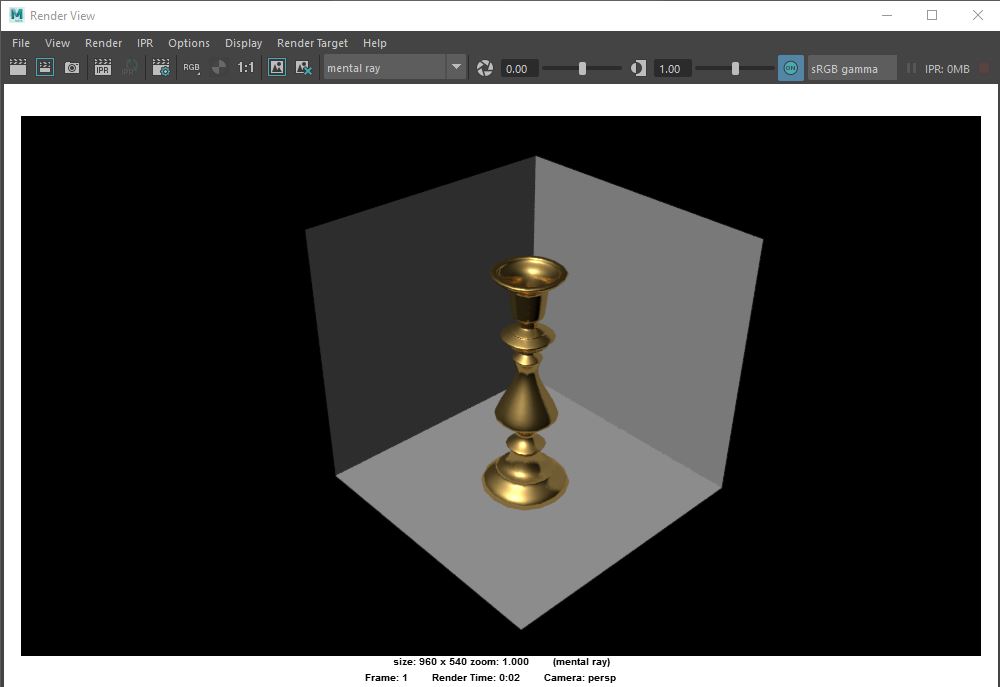Open the Render Settings icon
This screenshot has width=1000, height=687.
[161, 67]
